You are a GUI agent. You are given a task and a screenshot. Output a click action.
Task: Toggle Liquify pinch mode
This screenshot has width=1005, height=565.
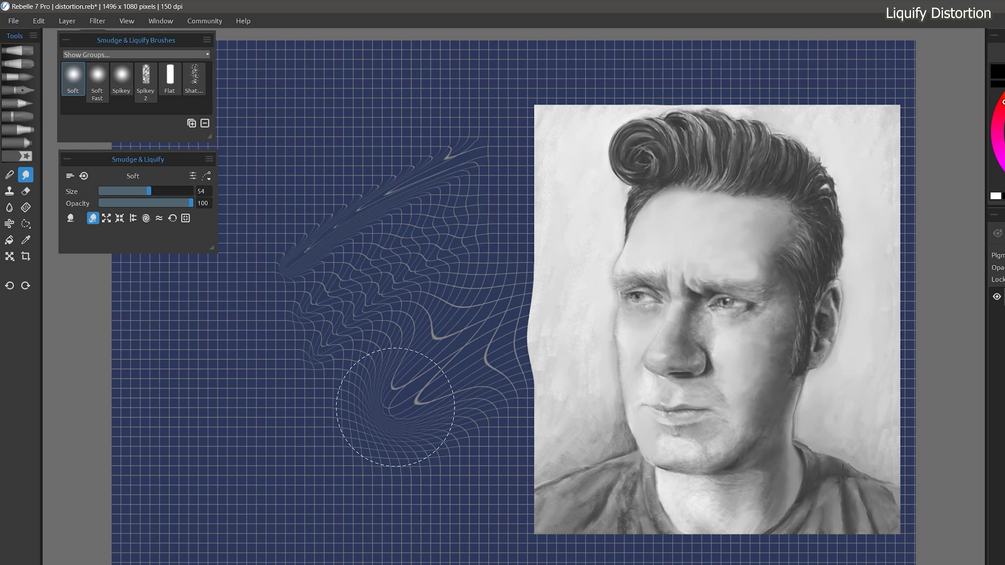pos(119,218)
